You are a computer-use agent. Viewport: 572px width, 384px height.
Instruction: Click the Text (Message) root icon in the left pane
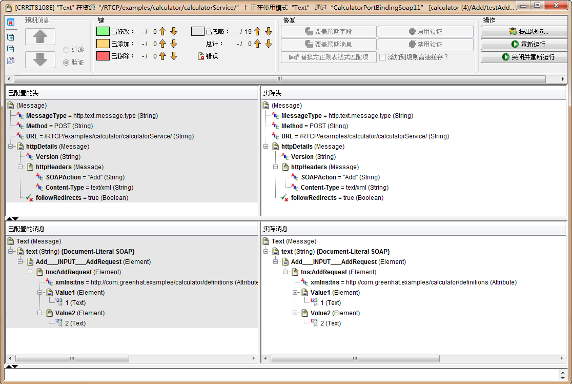[x=11, y=241]
